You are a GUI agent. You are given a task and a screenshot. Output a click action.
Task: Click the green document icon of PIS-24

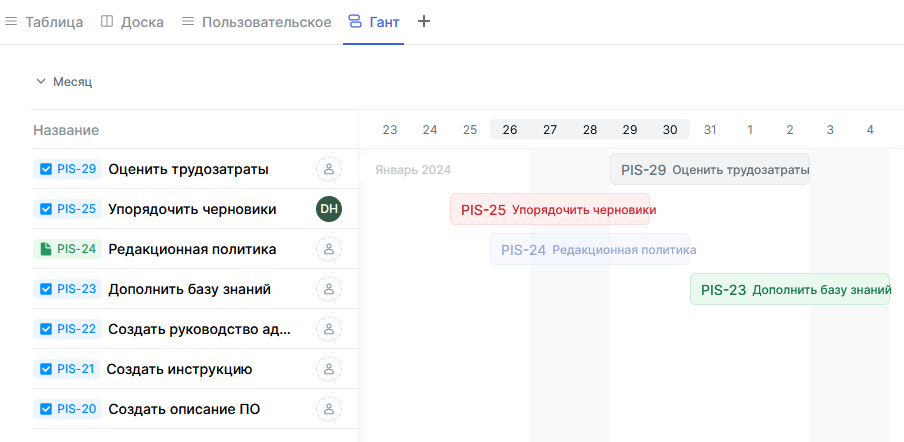coord(45,249)
